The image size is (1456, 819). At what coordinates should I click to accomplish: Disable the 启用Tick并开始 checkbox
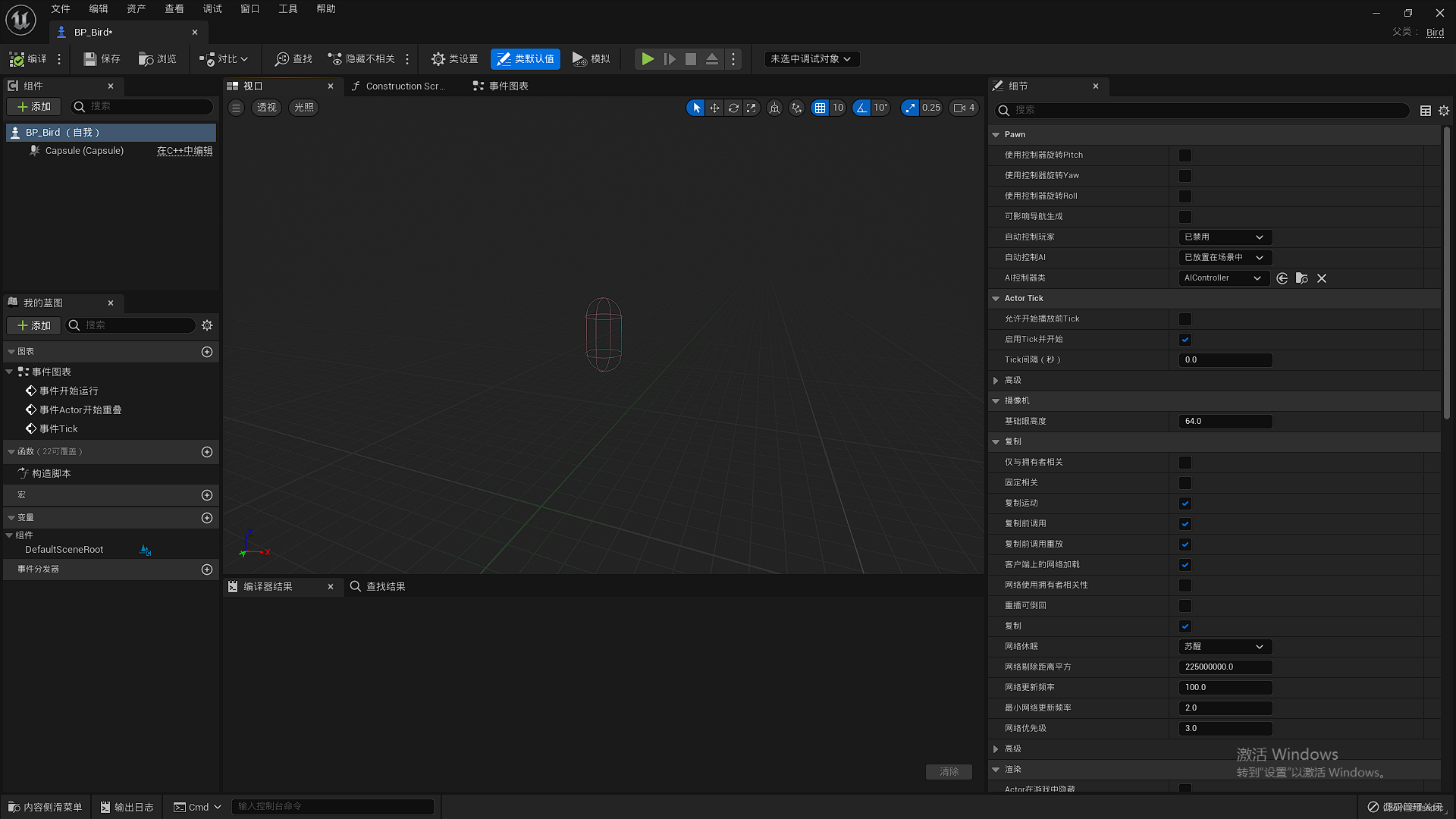tap(1185, 339)
